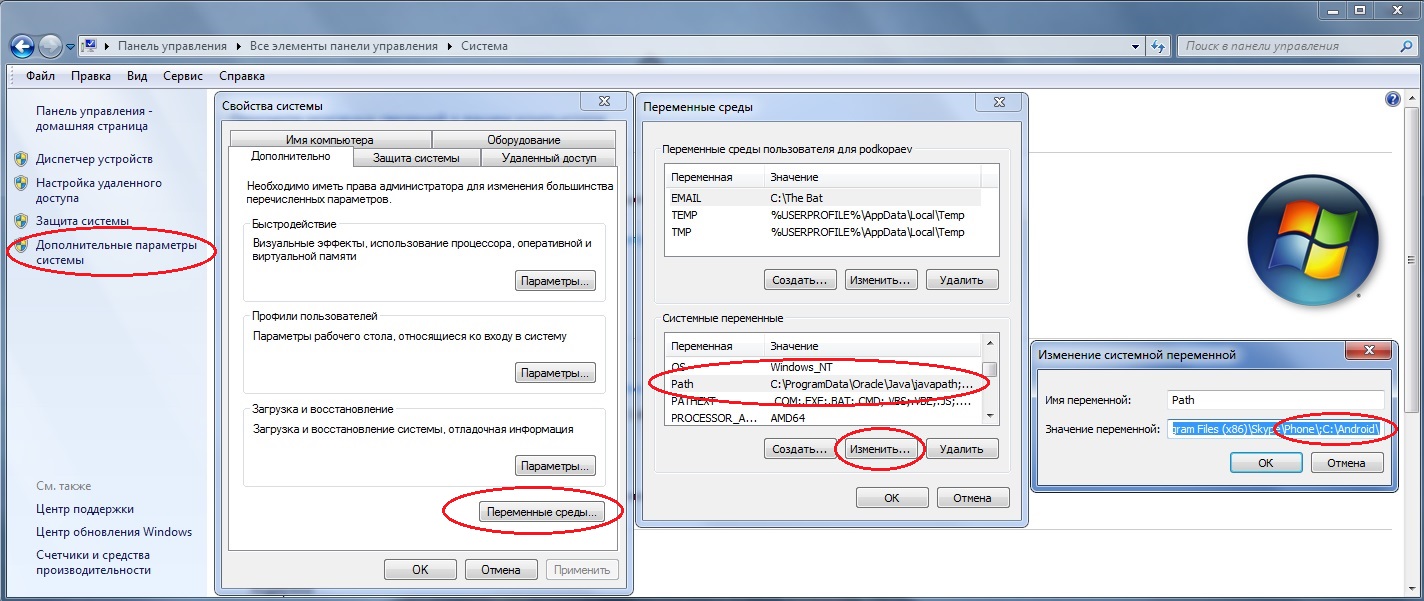The height and width of the screenshot is (601, 1424).
Task: Cancel the variable change dialog
Action: (1346, 463)
